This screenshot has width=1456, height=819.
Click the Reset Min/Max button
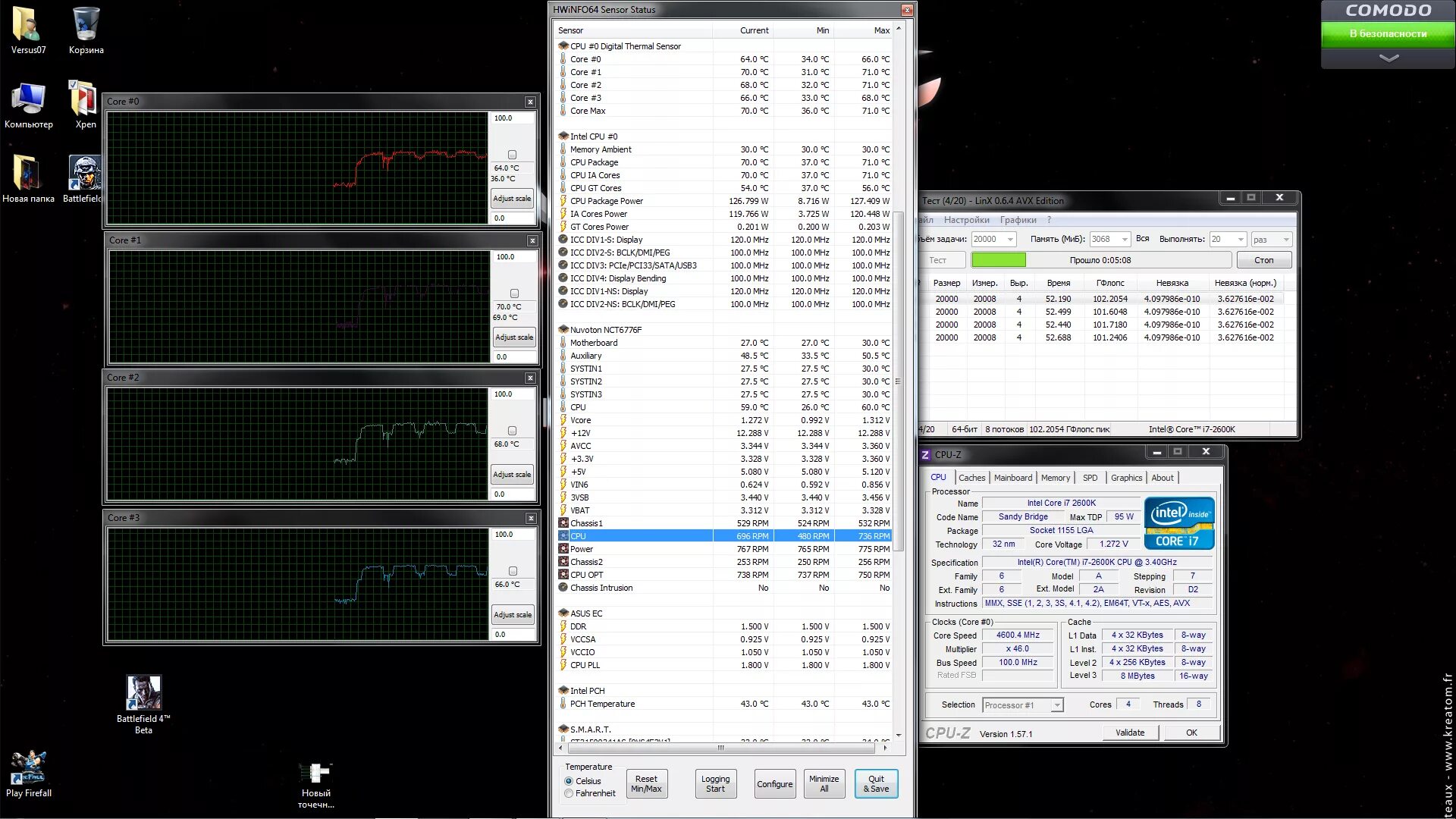(x=646, y=784)
